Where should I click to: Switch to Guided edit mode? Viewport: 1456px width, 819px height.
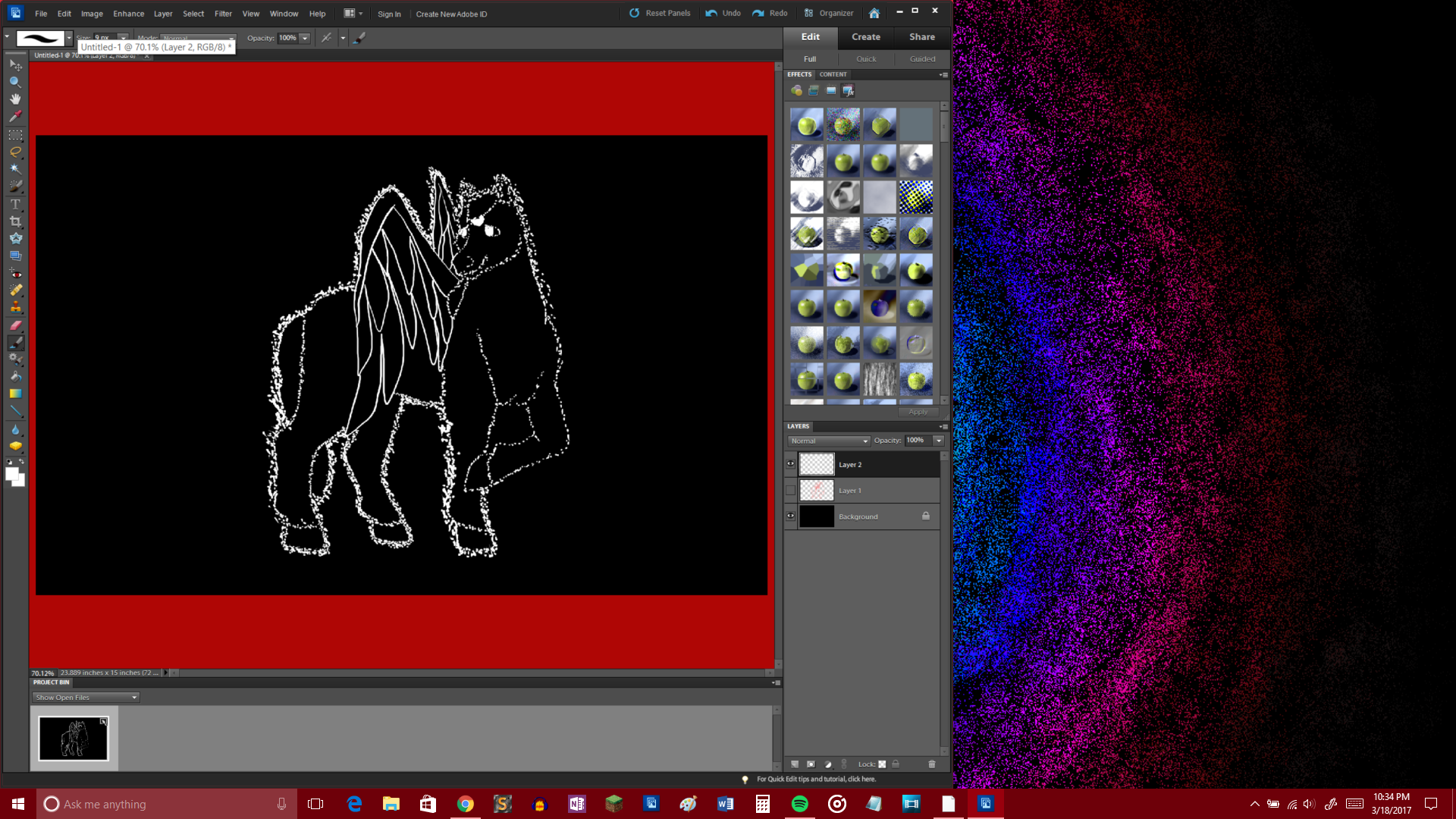pos(922,59)
